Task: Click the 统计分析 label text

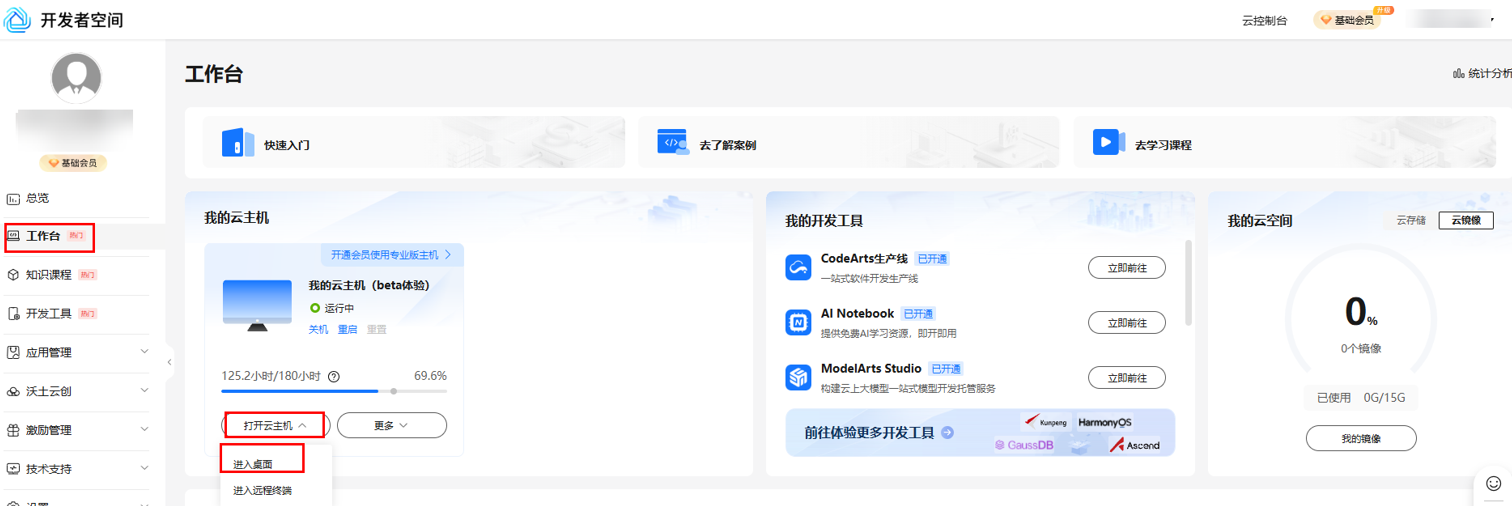Action: [1490, 74]
